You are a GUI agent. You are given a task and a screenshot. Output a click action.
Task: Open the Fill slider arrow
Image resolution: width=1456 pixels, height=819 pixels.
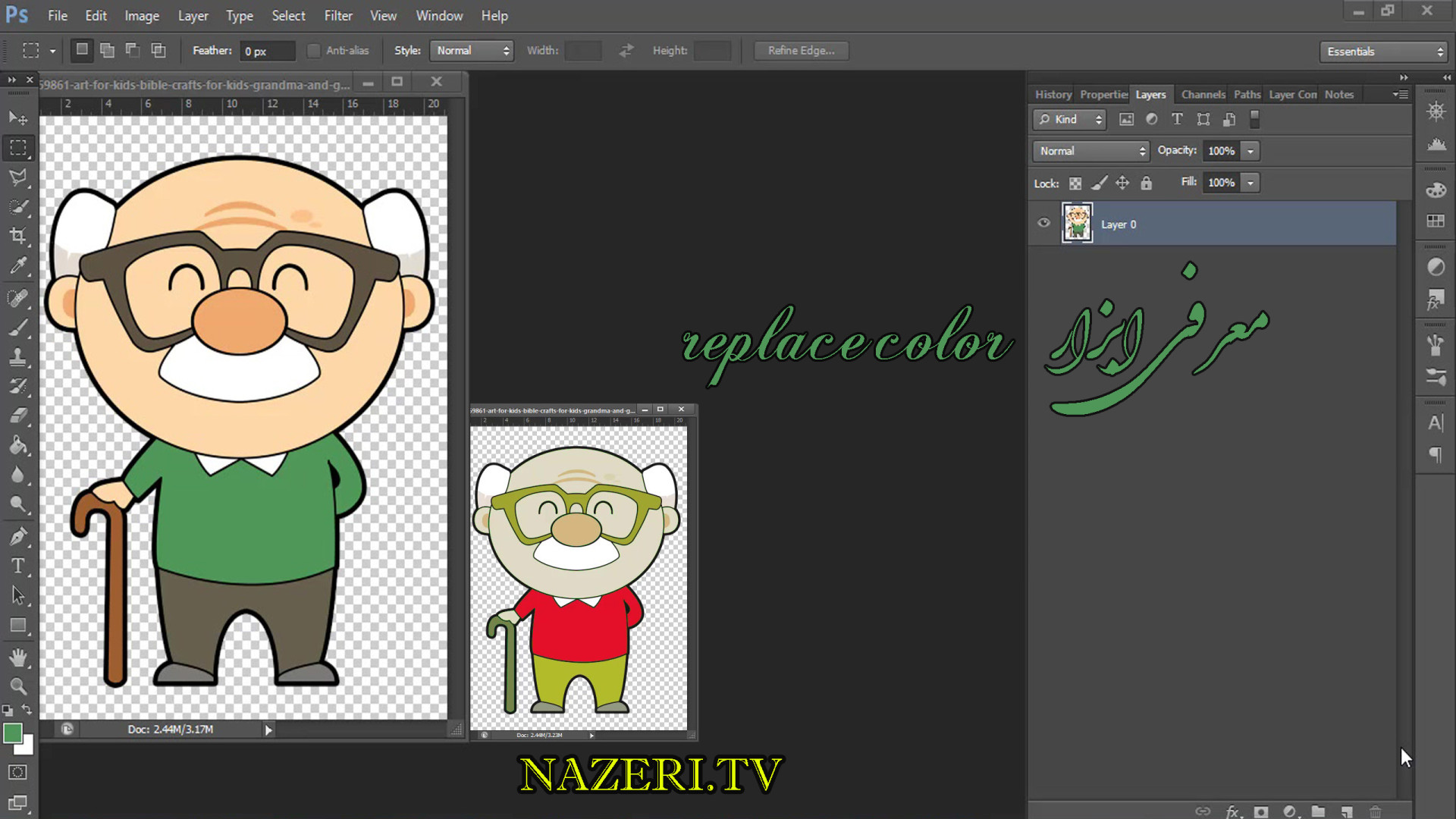(x=1250, y=183)
